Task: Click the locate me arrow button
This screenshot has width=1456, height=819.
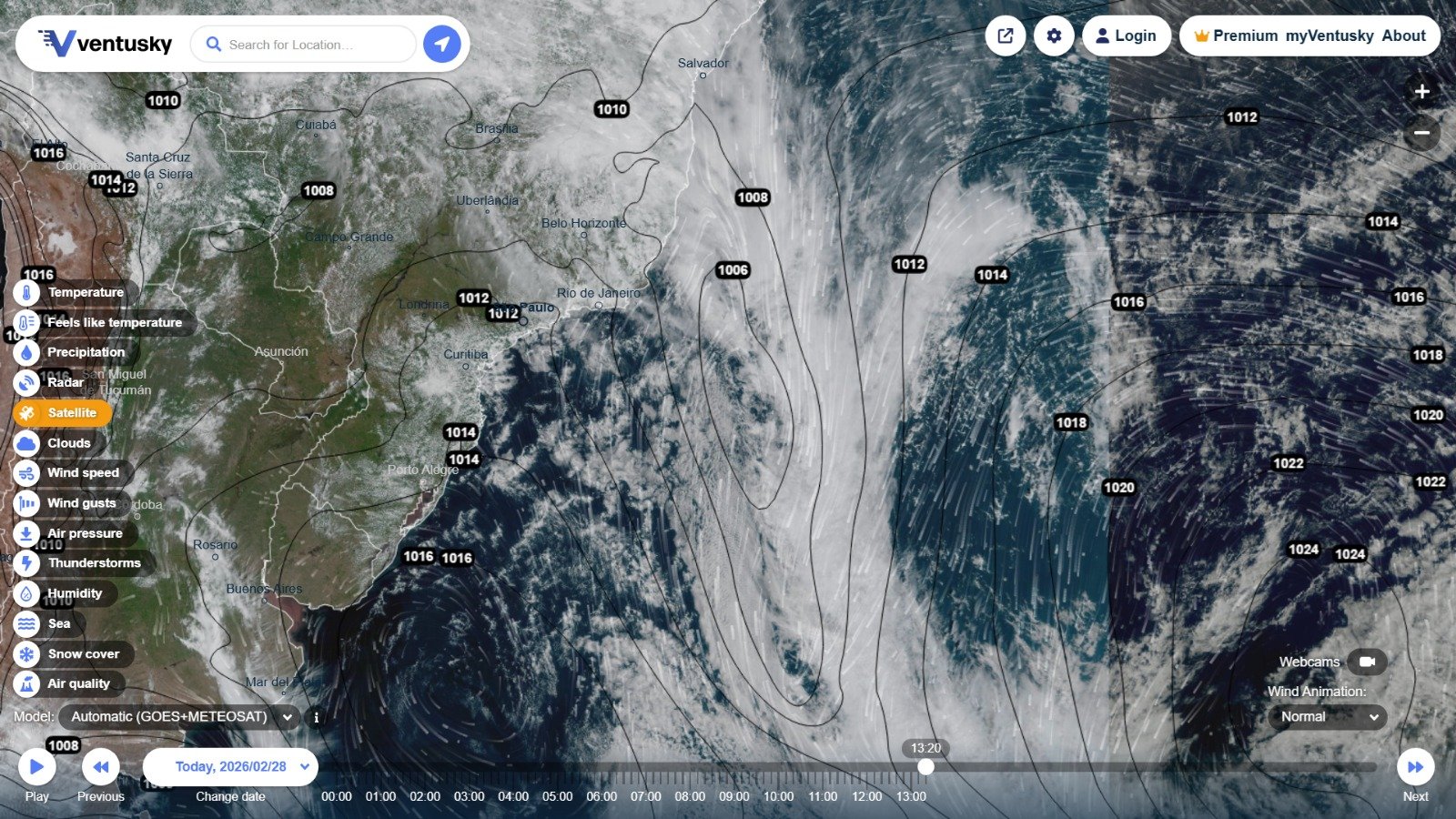Action: [442, 44]
